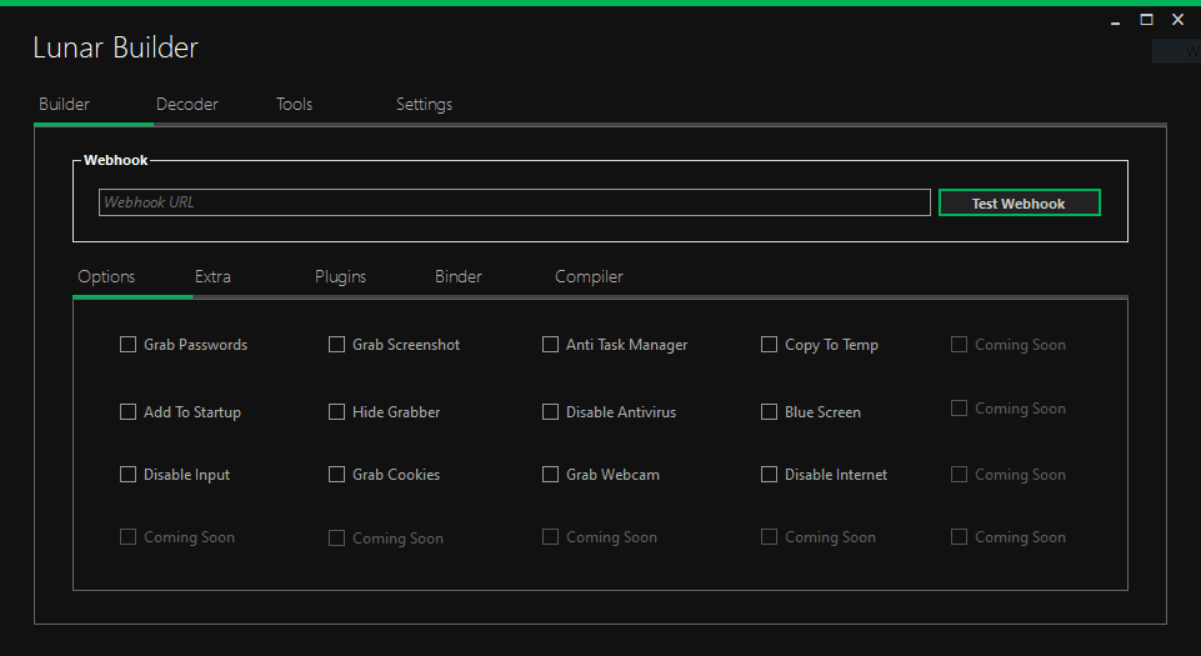This screenshot has width=1201, height=656.
Task: Show the Binder sub-tab
Action: (x=458, y=277)
